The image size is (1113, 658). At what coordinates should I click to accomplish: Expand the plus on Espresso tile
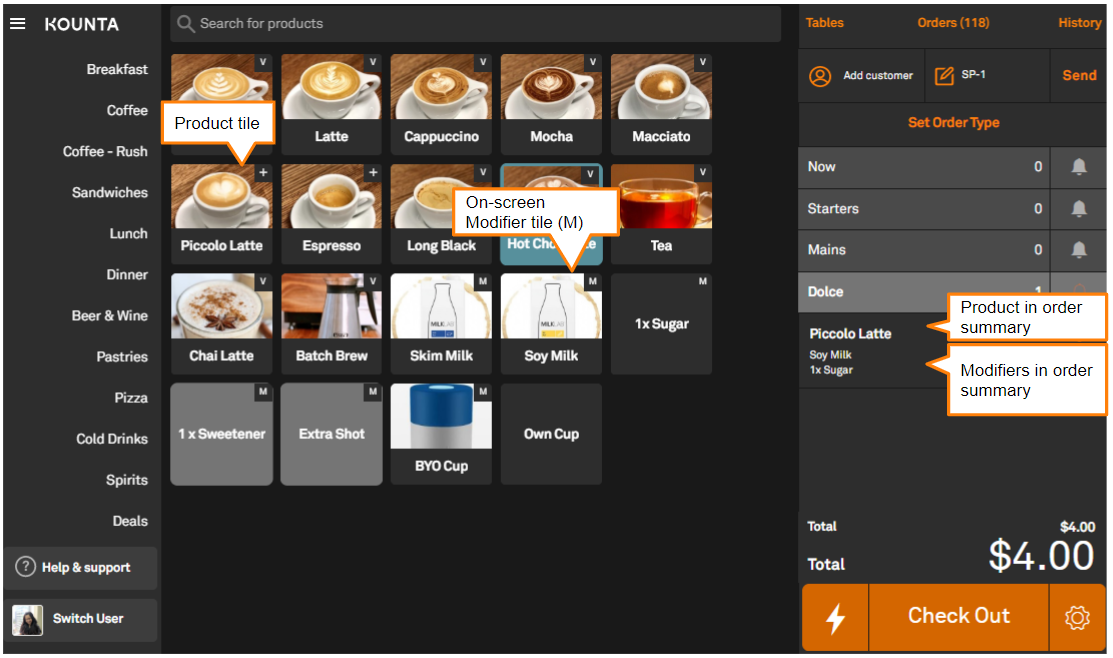pos(373,173)
